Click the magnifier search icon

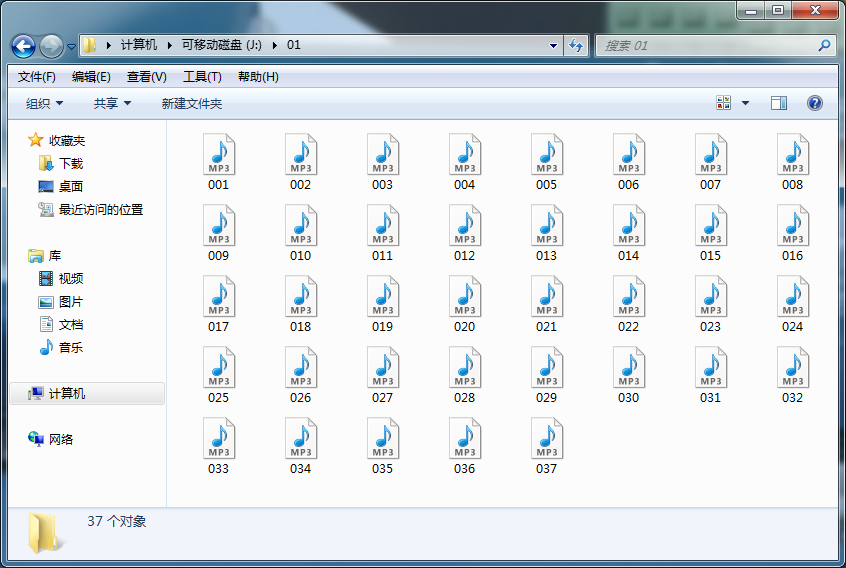point(824,46)
